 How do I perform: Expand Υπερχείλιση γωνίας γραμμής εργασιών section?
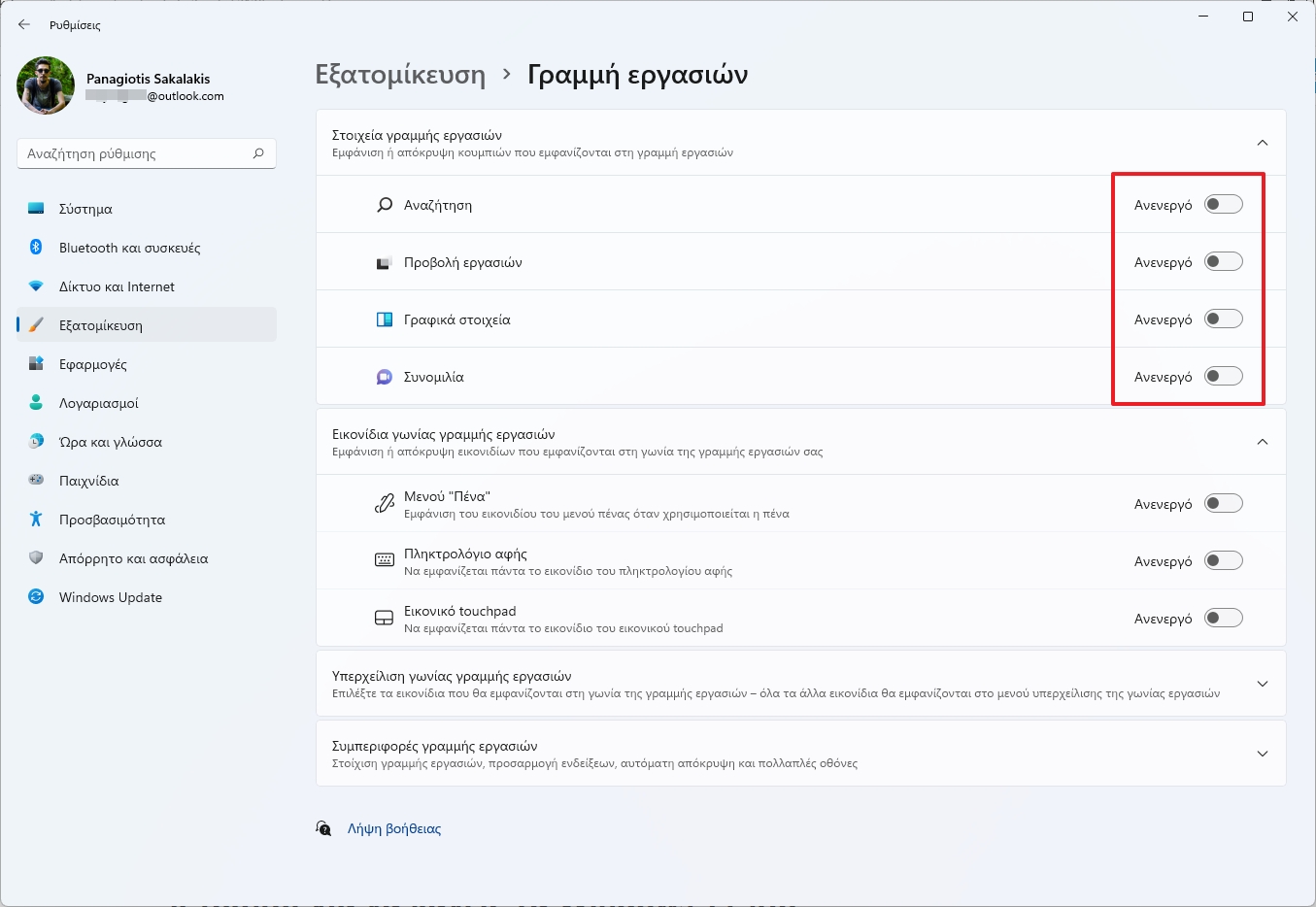pos(1262,684)
